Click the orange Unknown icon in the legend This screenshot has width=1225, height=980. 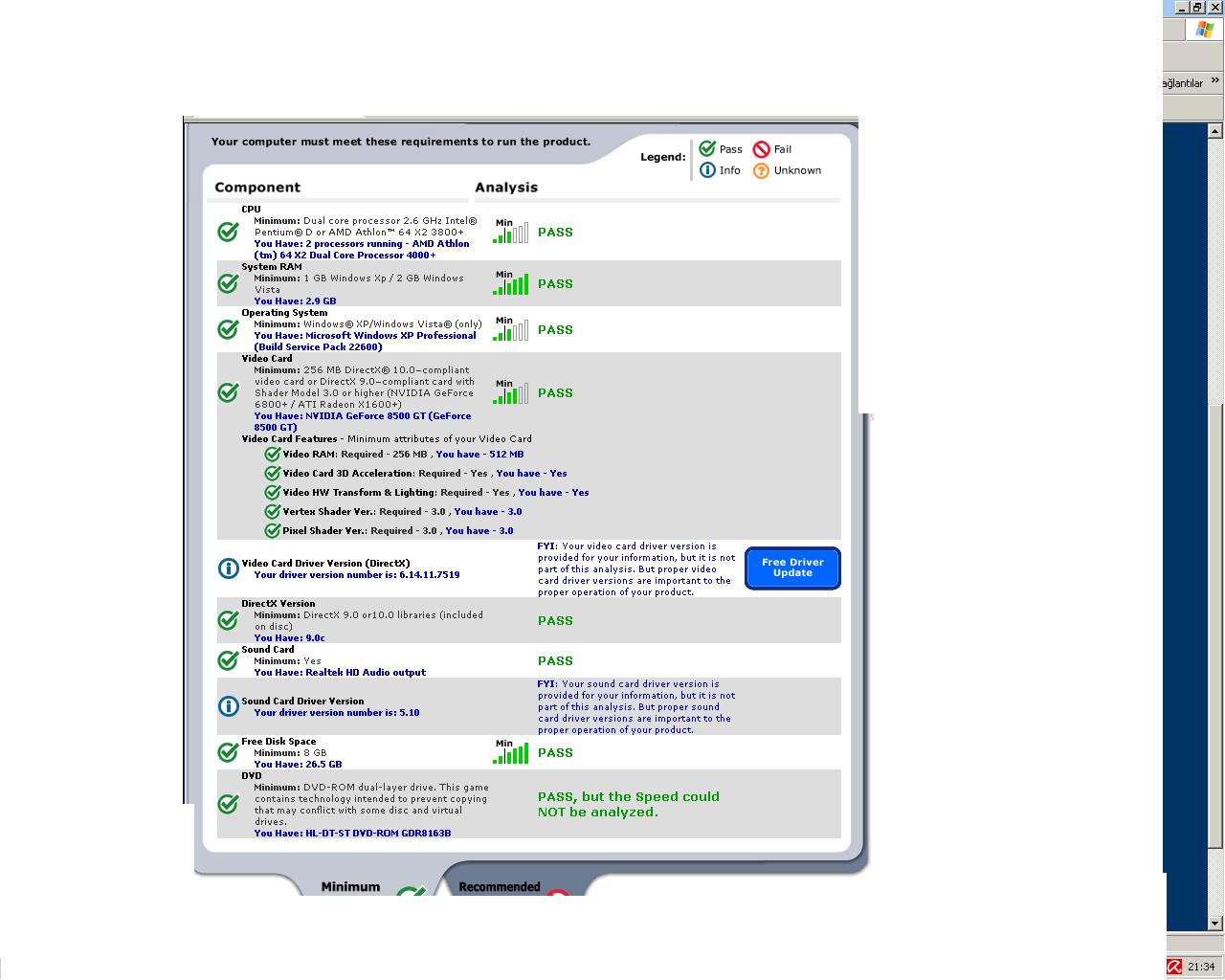coord(761,170)
